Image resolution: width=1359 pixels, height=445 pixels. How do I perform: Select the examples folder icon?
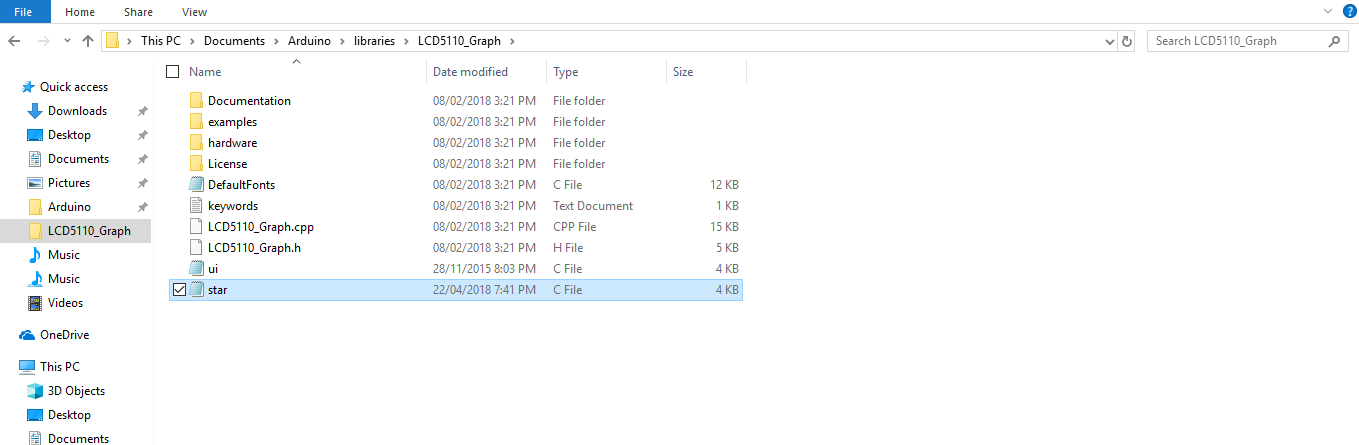[196, 121]
